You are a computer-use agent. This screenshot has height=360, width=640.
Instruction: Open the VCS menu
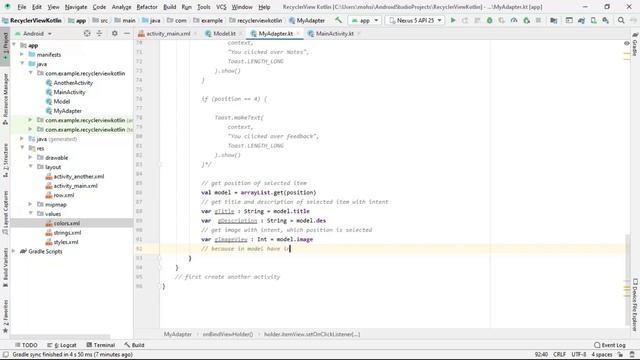click(x=221, y=7)
